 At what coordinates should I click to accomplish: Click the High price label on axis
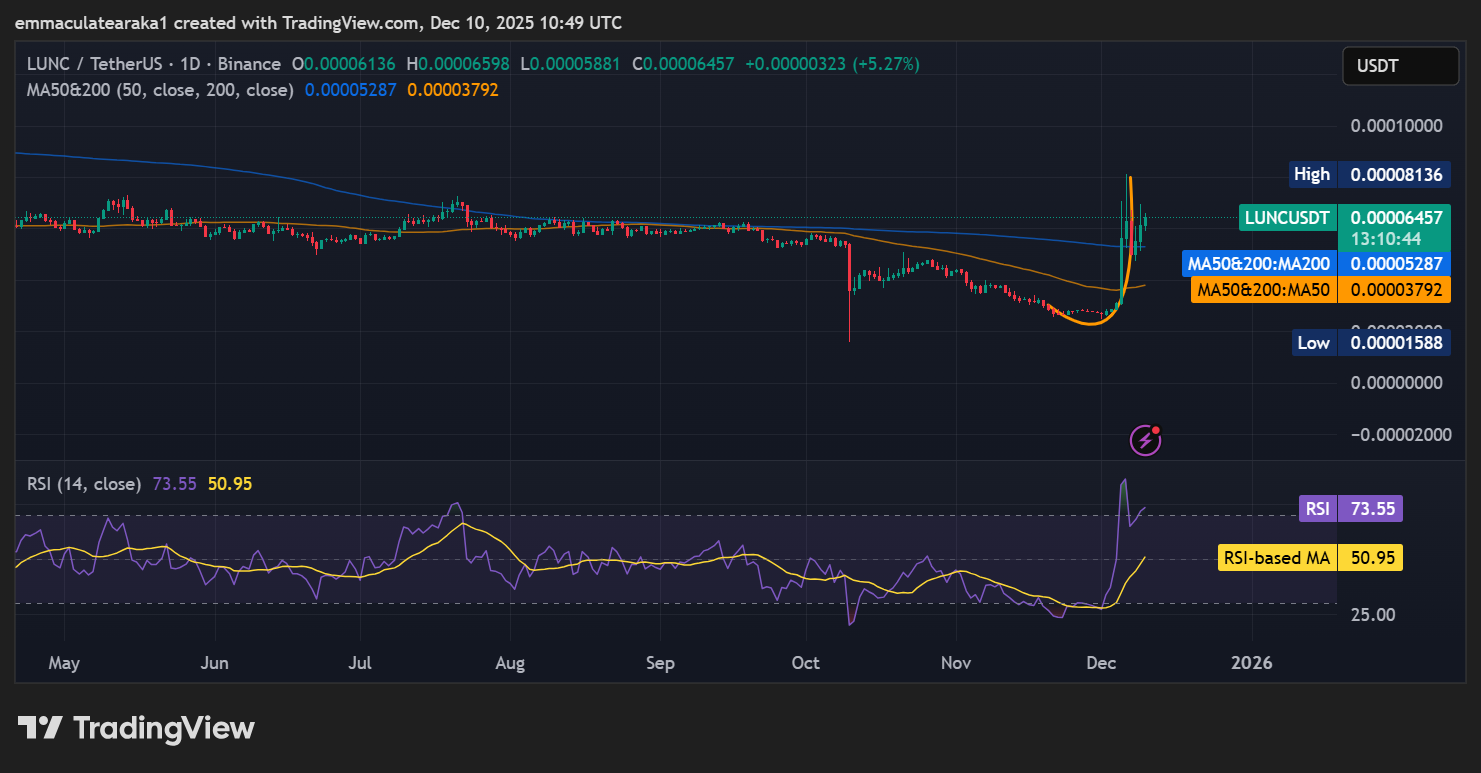1311,174
